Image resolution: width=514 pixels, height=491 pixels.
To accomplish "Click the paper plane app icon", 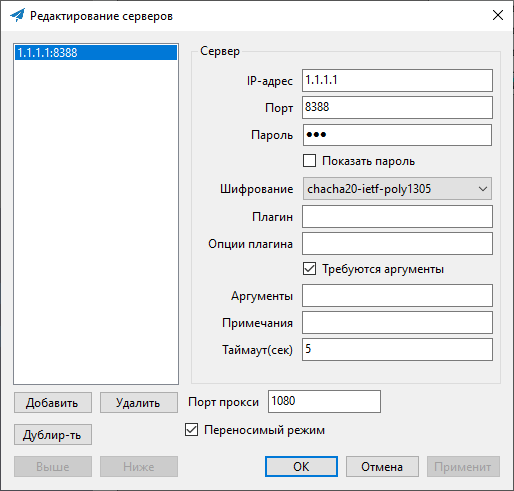I will (x=18, y=15).
